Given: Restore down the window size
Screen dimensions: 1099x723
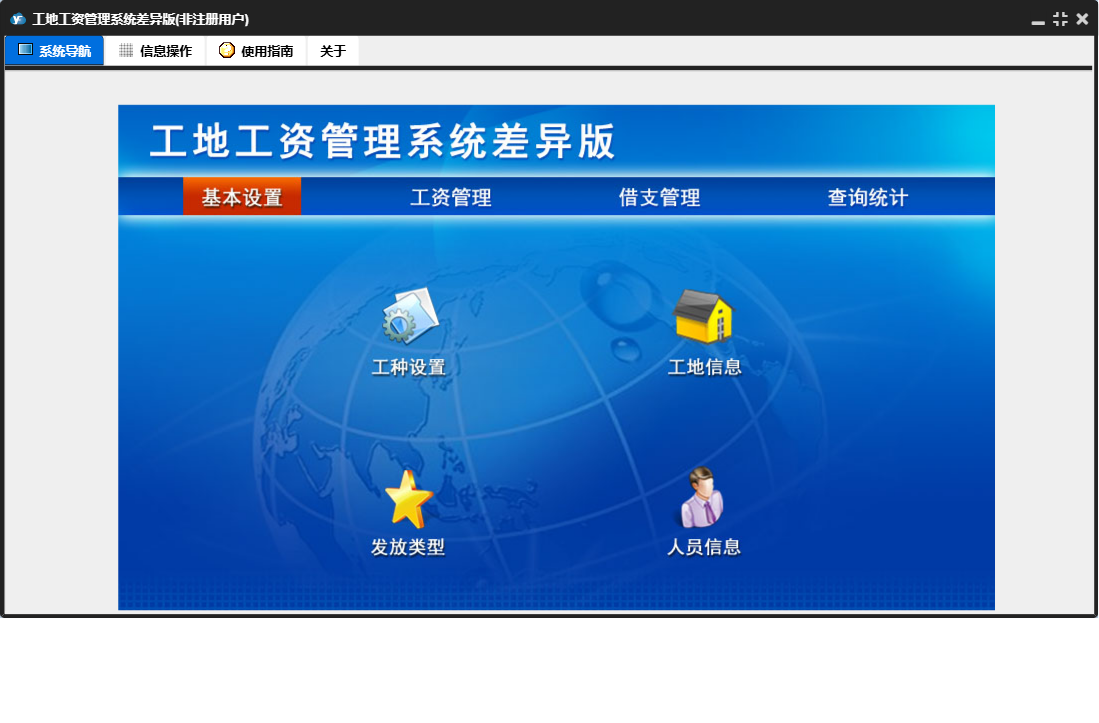Looking at the screenshot, I should click(x=1060, y=19).
